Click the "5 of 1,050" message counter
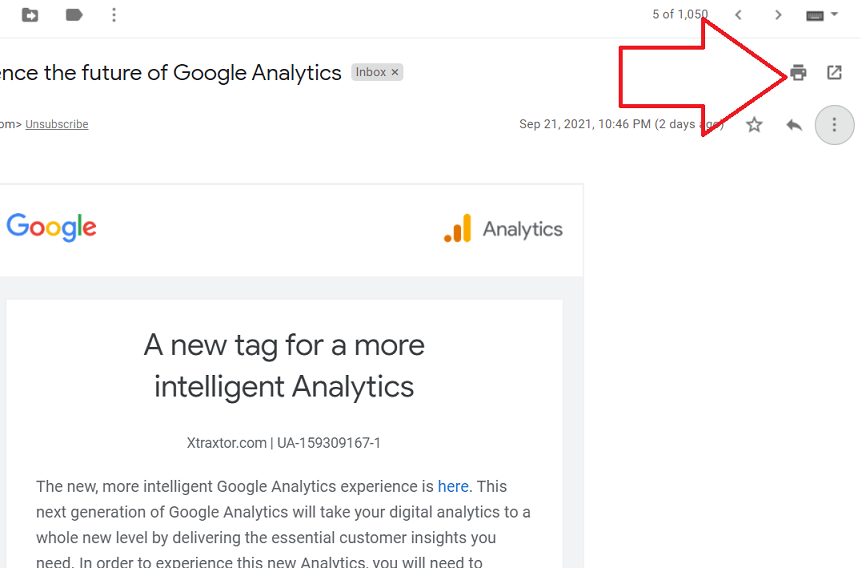Viewport: 862px width, 568px height. (x=679, y=14)
